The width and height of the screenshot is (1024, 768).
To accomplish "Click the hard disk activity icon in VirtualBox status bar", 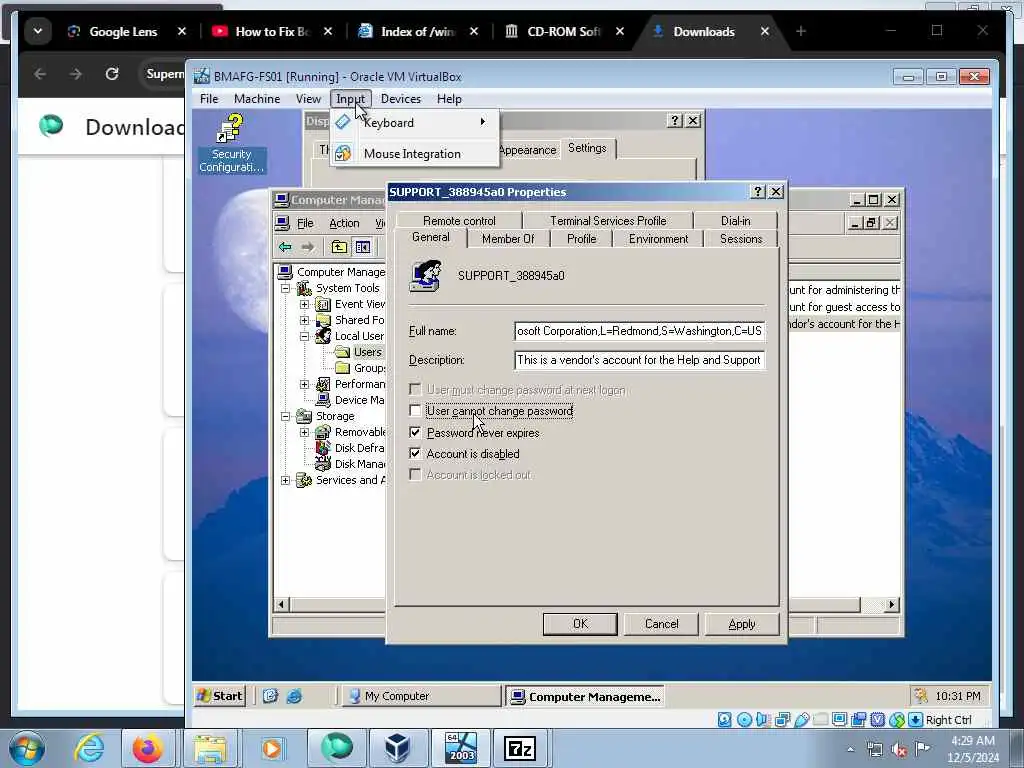I will [x=724, y=720].
